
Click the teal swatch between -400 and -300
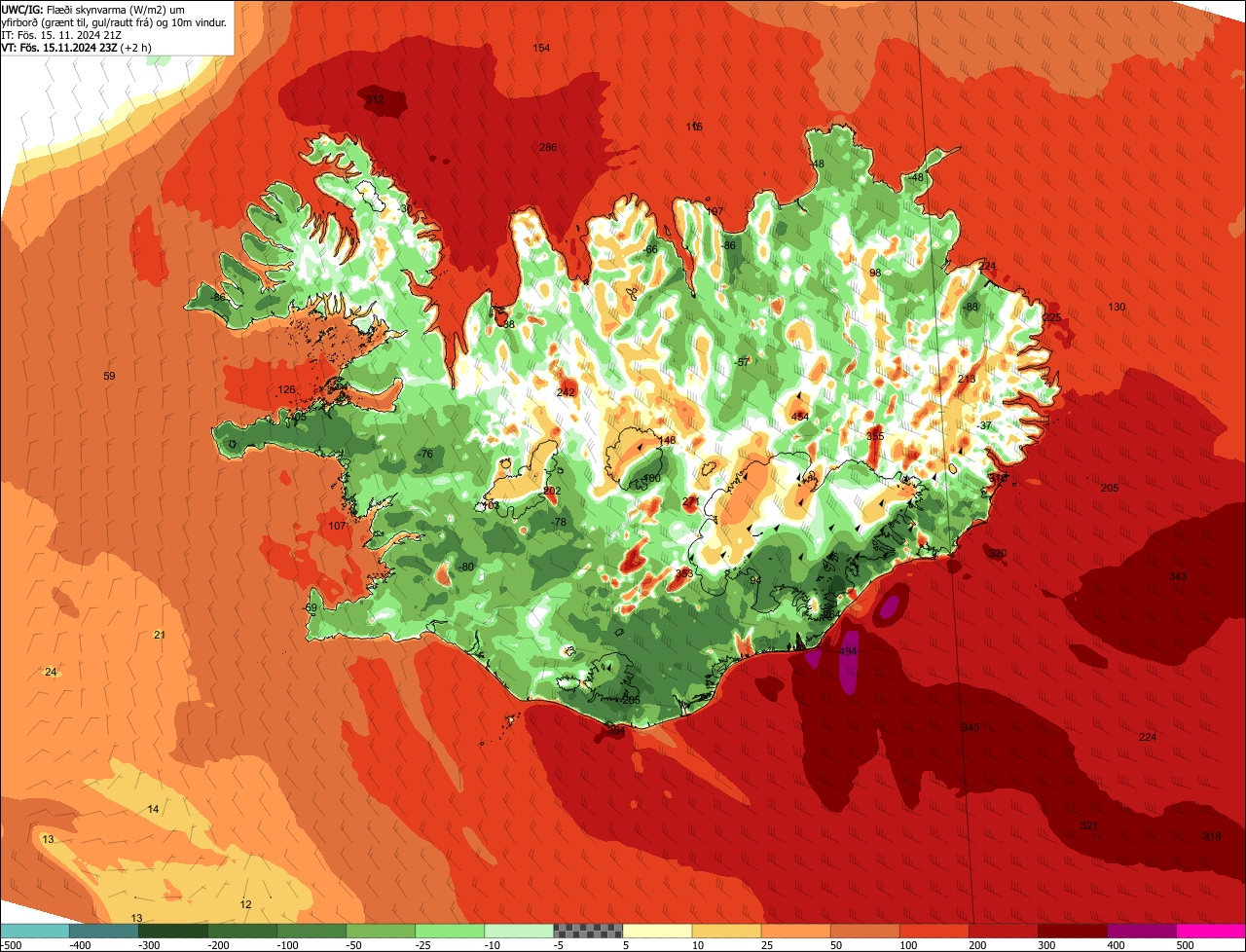(104, 931)
